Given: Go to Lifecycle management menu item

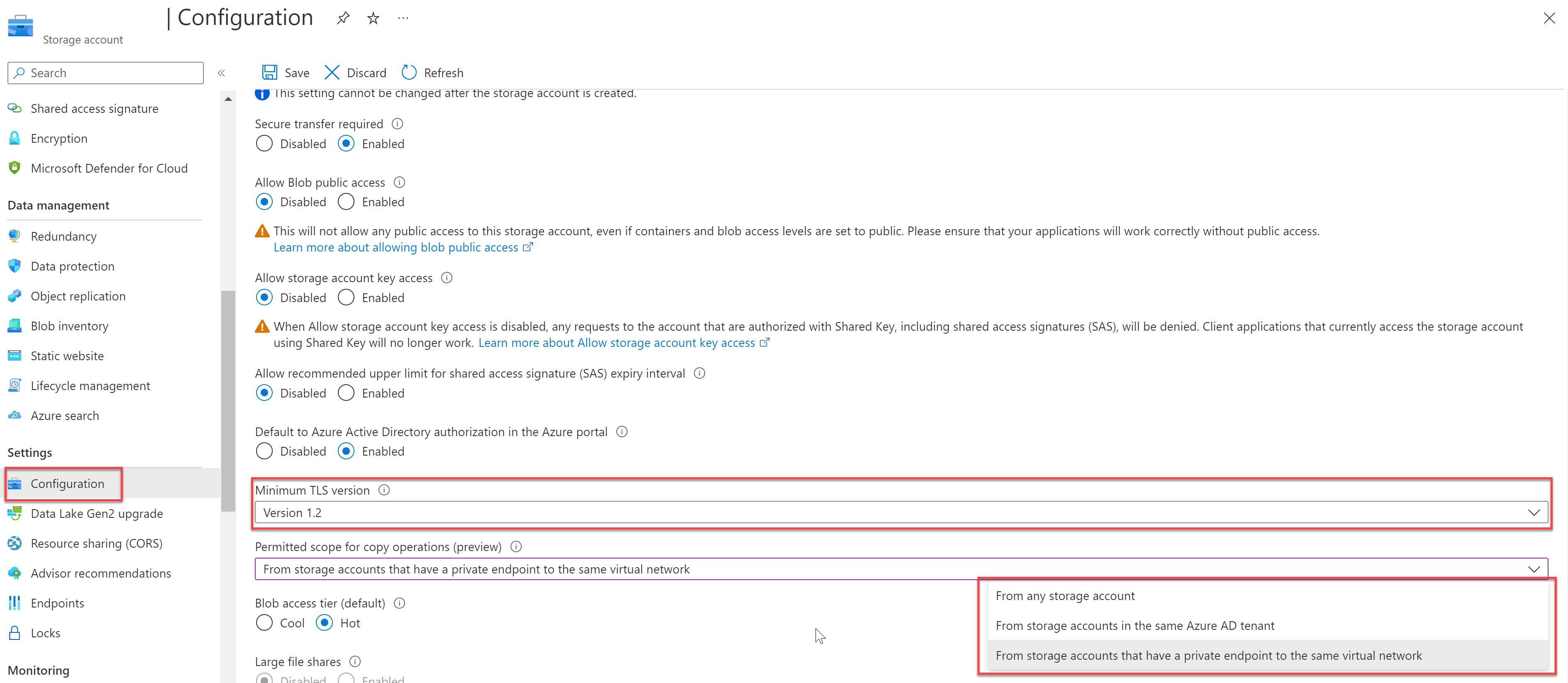Looking at the screenshot, I should pos(90,385).
